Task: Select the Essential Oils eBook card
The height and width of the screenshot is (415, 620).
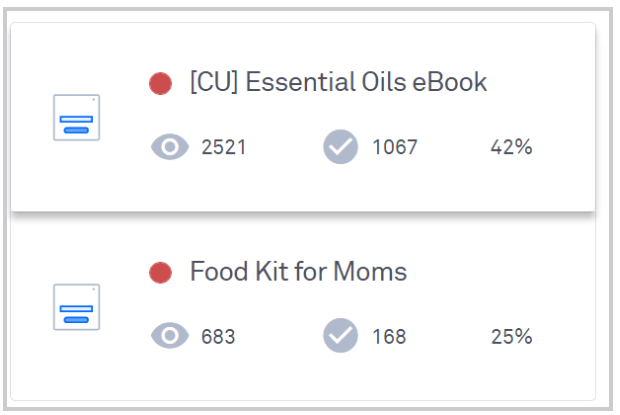Action: click(x=303, y=117)
